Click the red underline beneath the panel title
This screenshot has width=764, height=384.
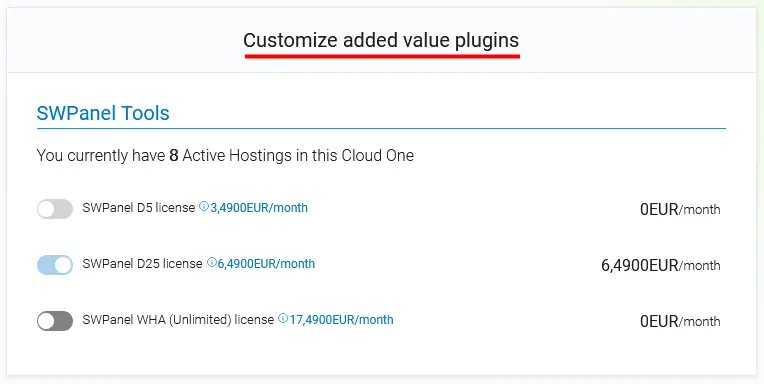[x=382, y=57]
